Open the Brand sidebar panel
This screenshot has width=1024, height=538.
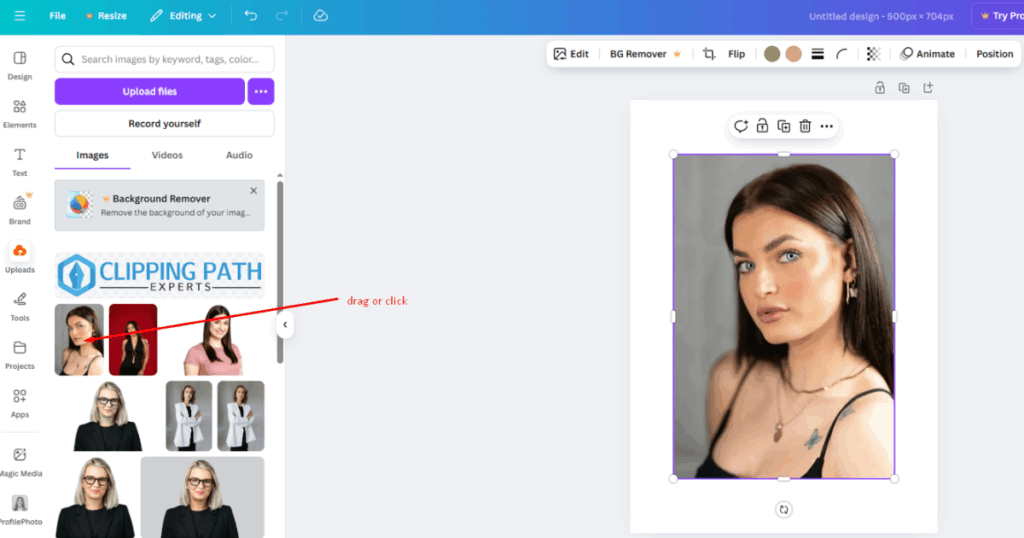(x=20, y=211)
